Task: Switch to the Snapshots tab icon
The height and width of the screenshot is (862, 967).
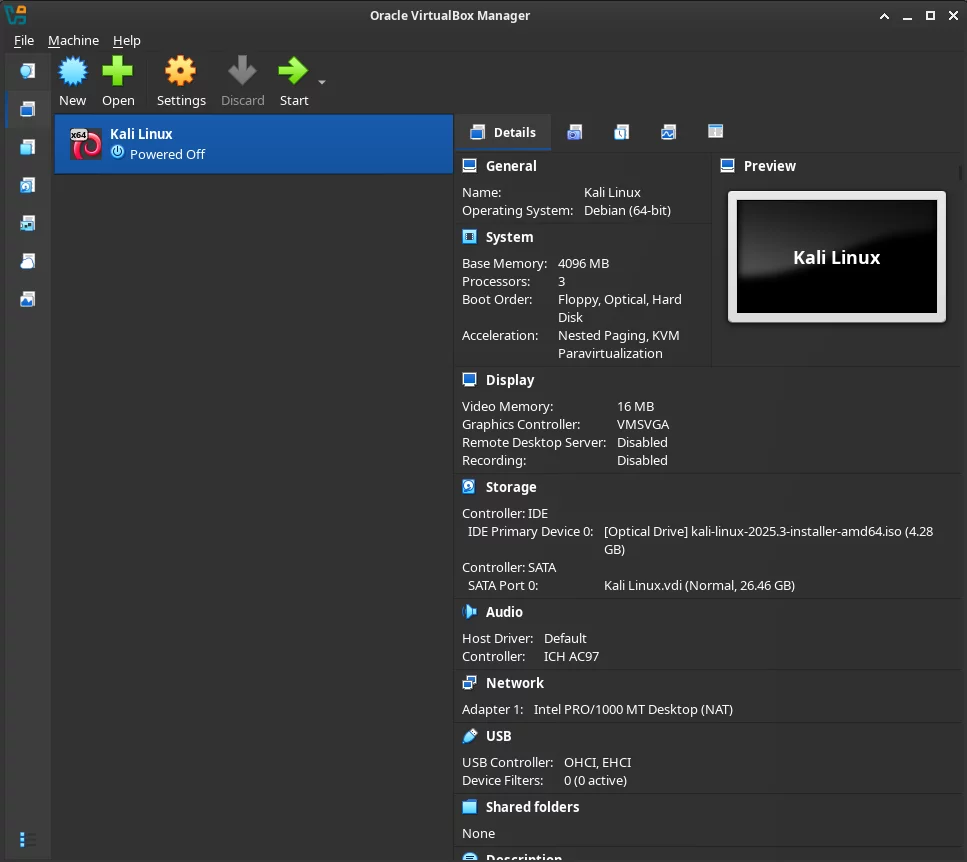Action: coord(574,132)
